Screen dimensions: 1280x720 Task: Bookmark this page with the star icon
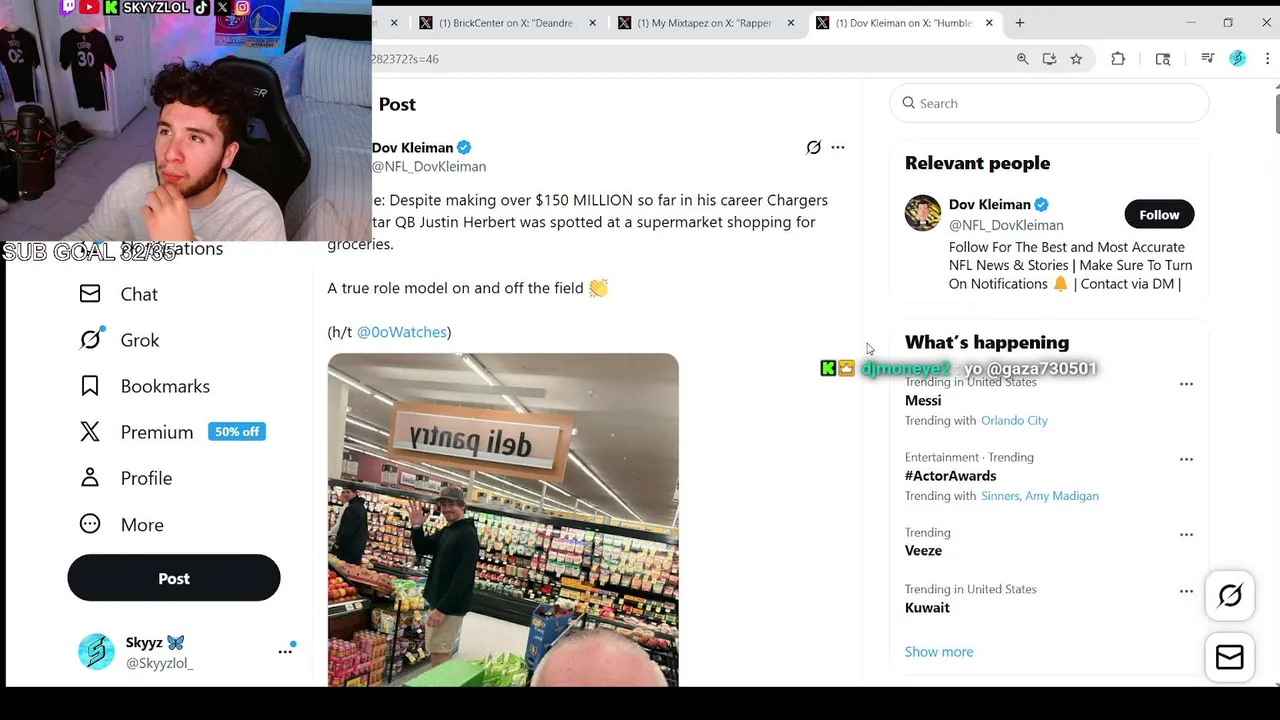[x=1076, y=59]
